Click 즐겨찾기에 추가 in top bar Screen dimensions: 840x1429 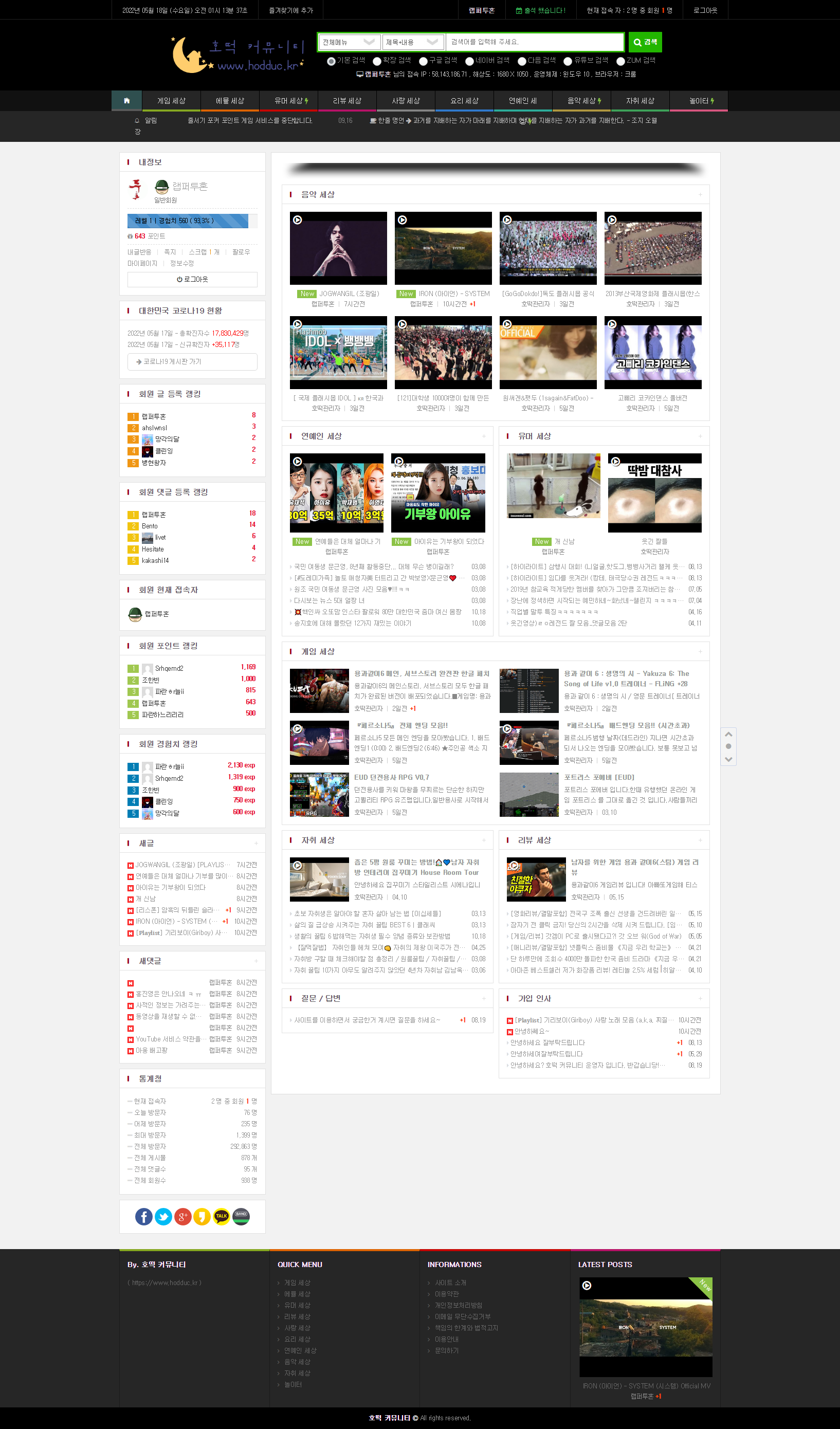(x=291, y=10)
